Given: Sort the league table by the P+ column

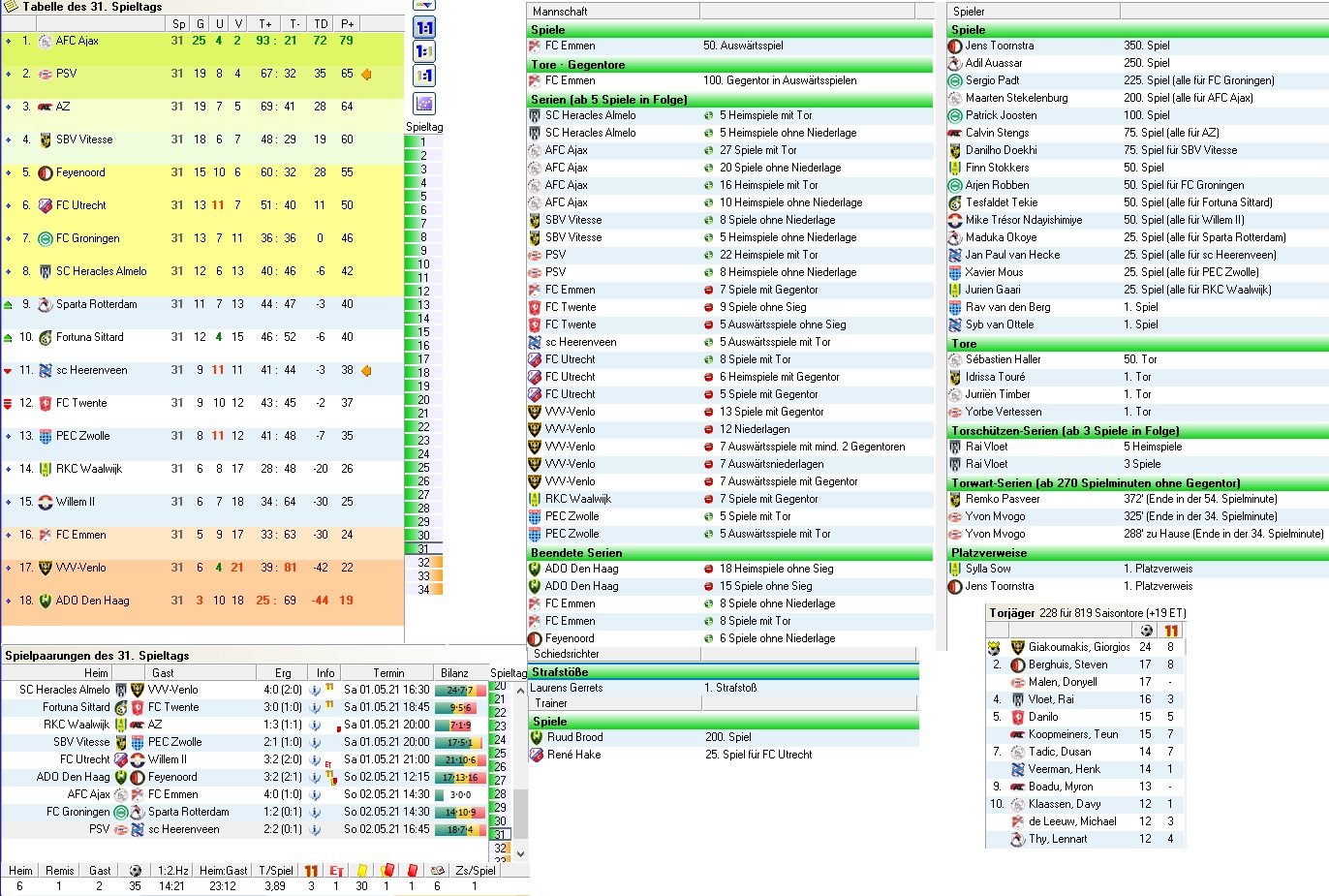Looking at the screenshot, I should point(347,23).
